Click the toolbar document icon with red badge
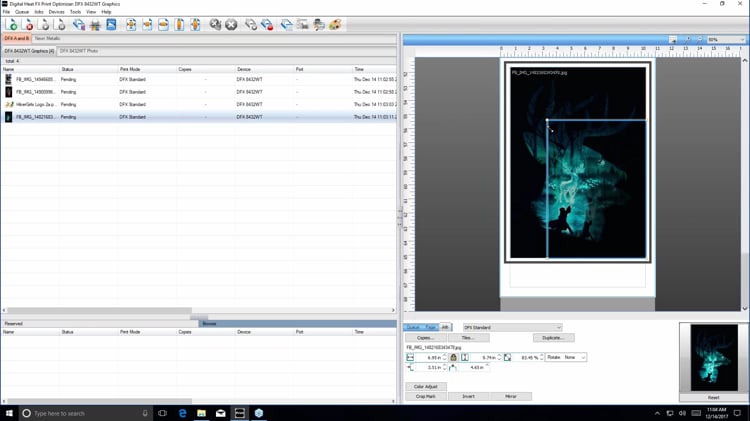750x421 pixels. (x=28, y=25)
